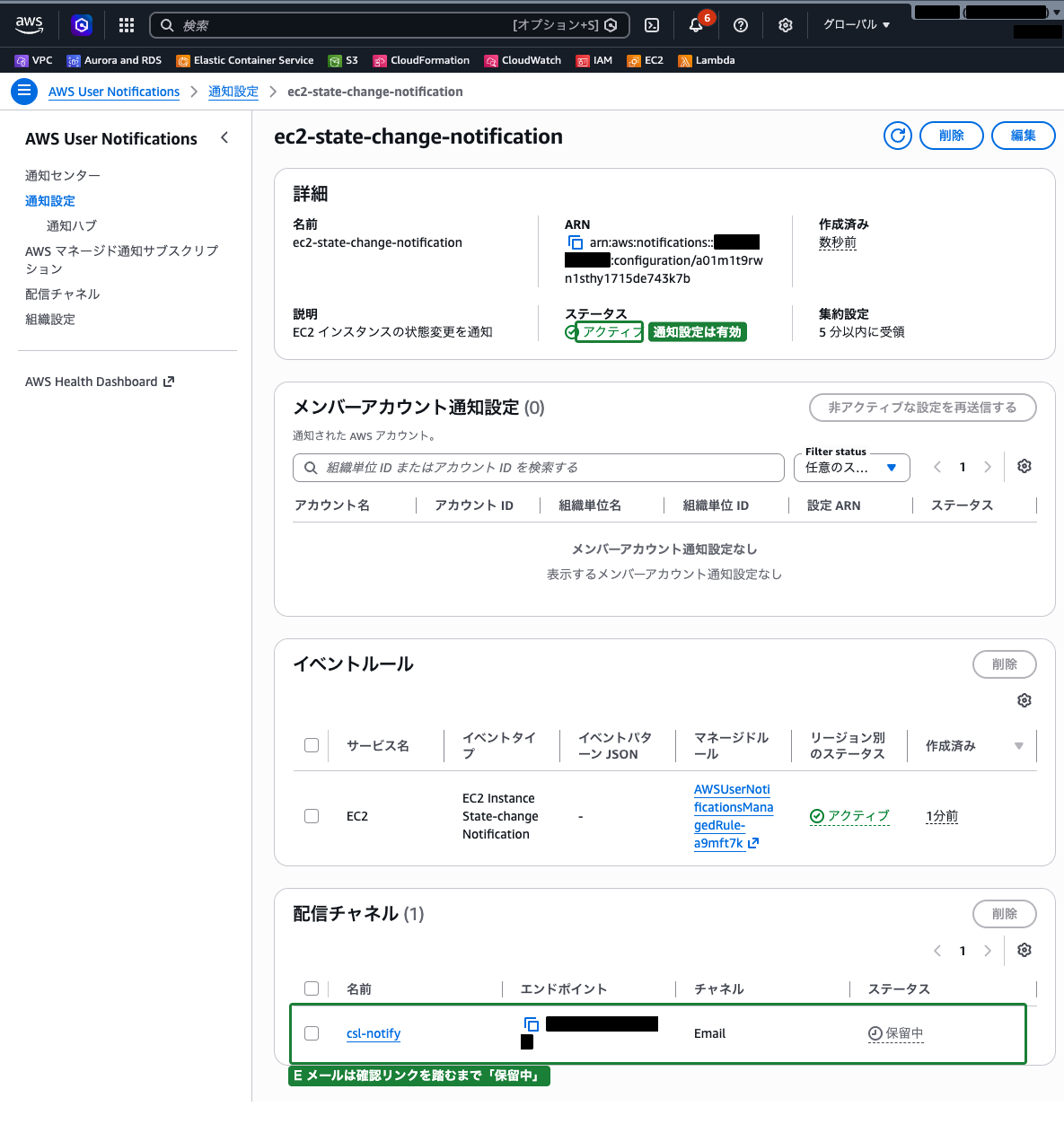Open delivery channels table preferences gear
Viewport: 1064px width, 1133px height.
[1024, 950]
